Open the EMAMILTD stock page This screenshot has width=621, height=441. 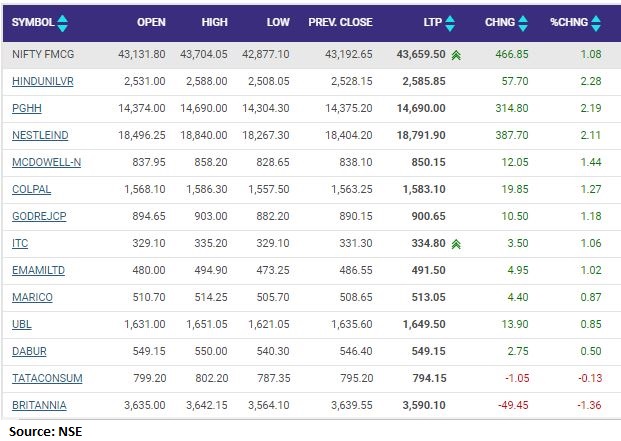click(x=37, y=270)
